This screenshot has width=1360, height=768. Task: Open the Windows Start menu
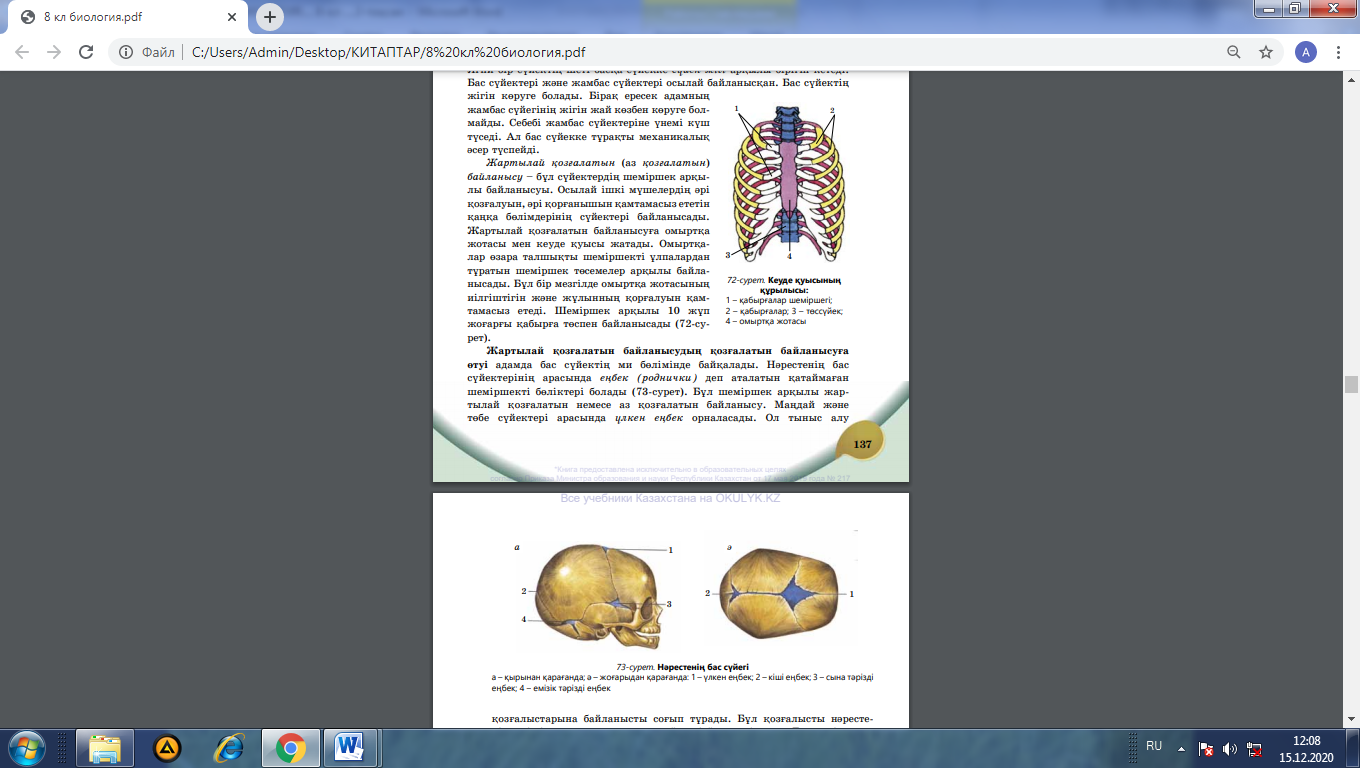(x=25, y=747)
